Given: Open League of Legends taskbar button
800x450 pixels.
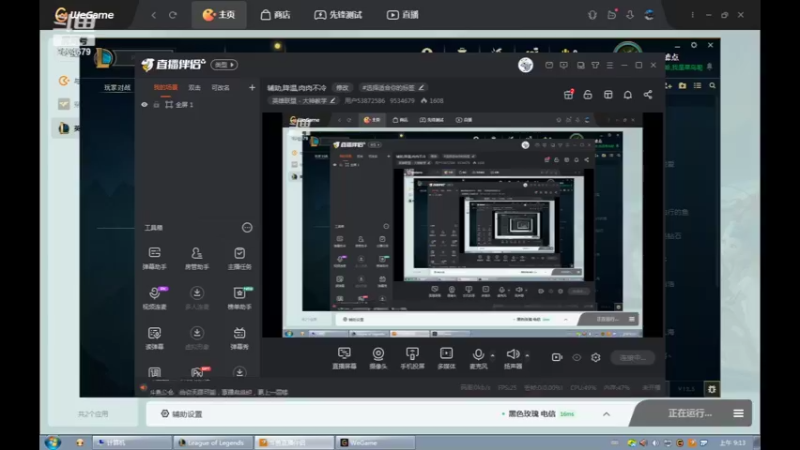Looking at the screenshot, I should (x=212, y=442).
